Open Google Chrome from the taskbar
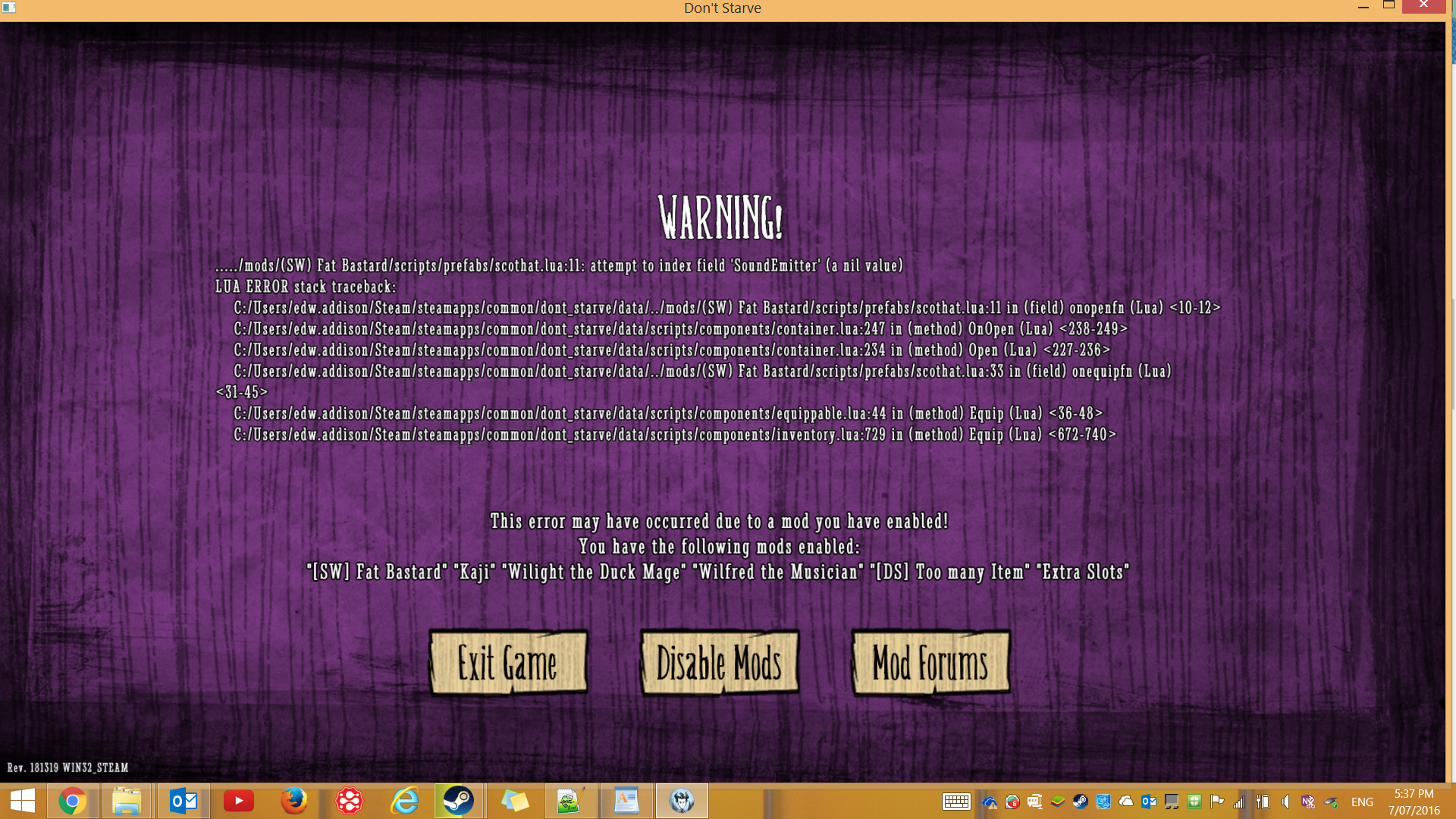1456x819 pixels. (x=73, y=801)
